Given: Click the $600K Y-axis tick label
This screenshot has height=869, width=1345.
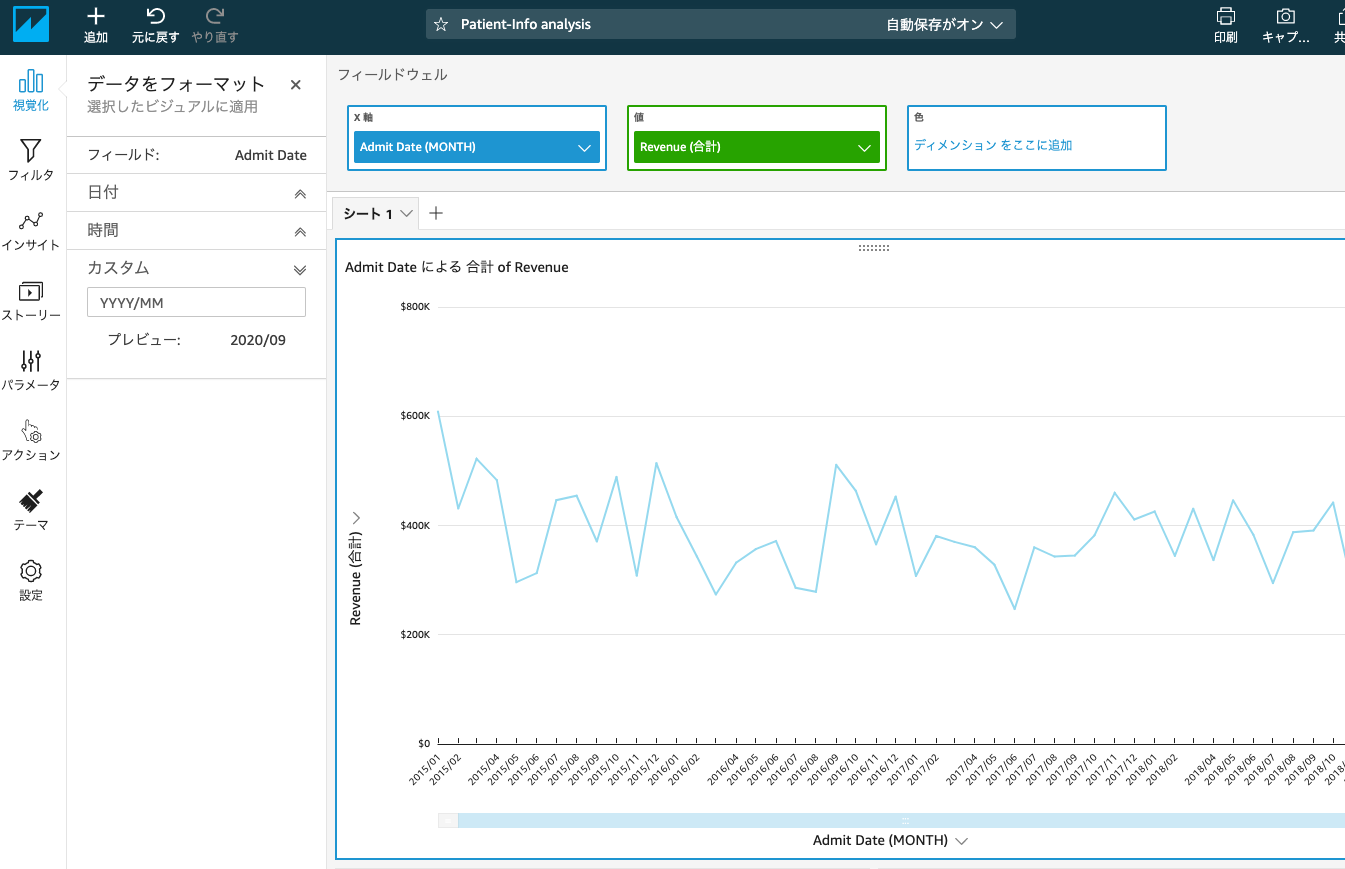Looking at the screenshot, I should [x=417, y=415].
